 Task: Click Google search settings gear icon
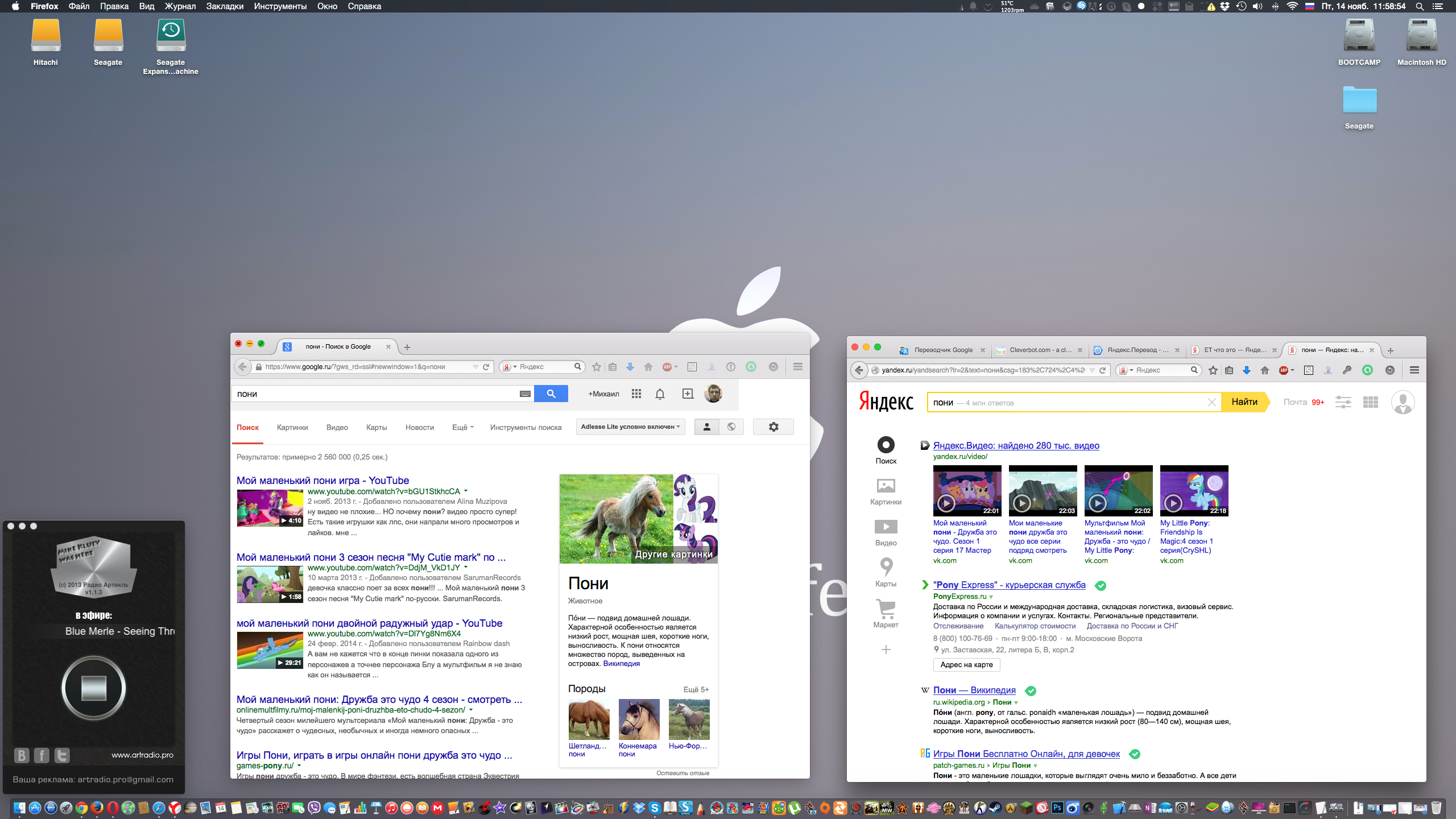(773, 427)
